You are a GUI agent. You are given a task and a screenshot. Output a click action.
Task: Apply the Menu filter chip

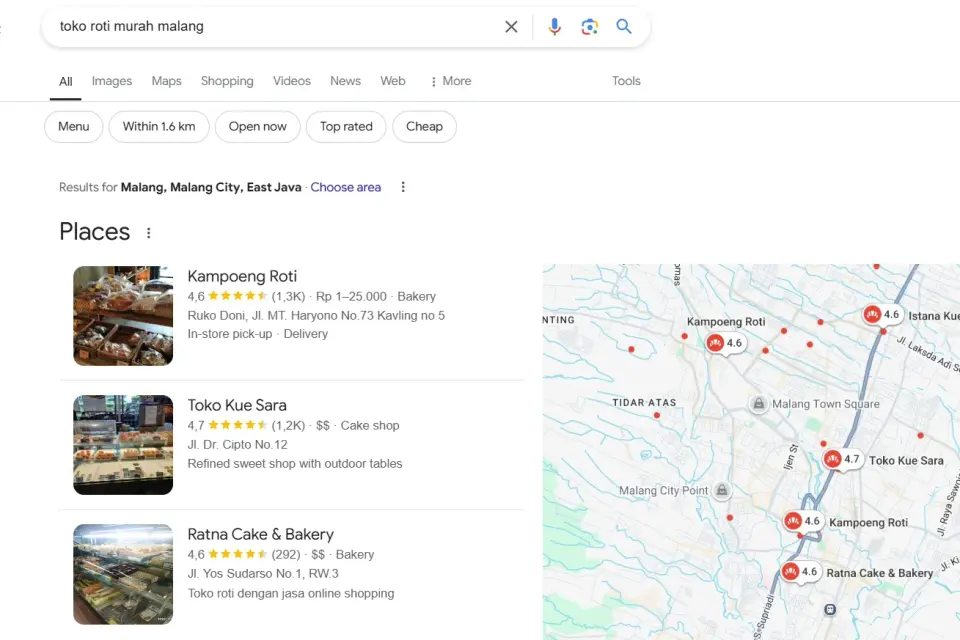pyautogui.click(x=73, y=127)
